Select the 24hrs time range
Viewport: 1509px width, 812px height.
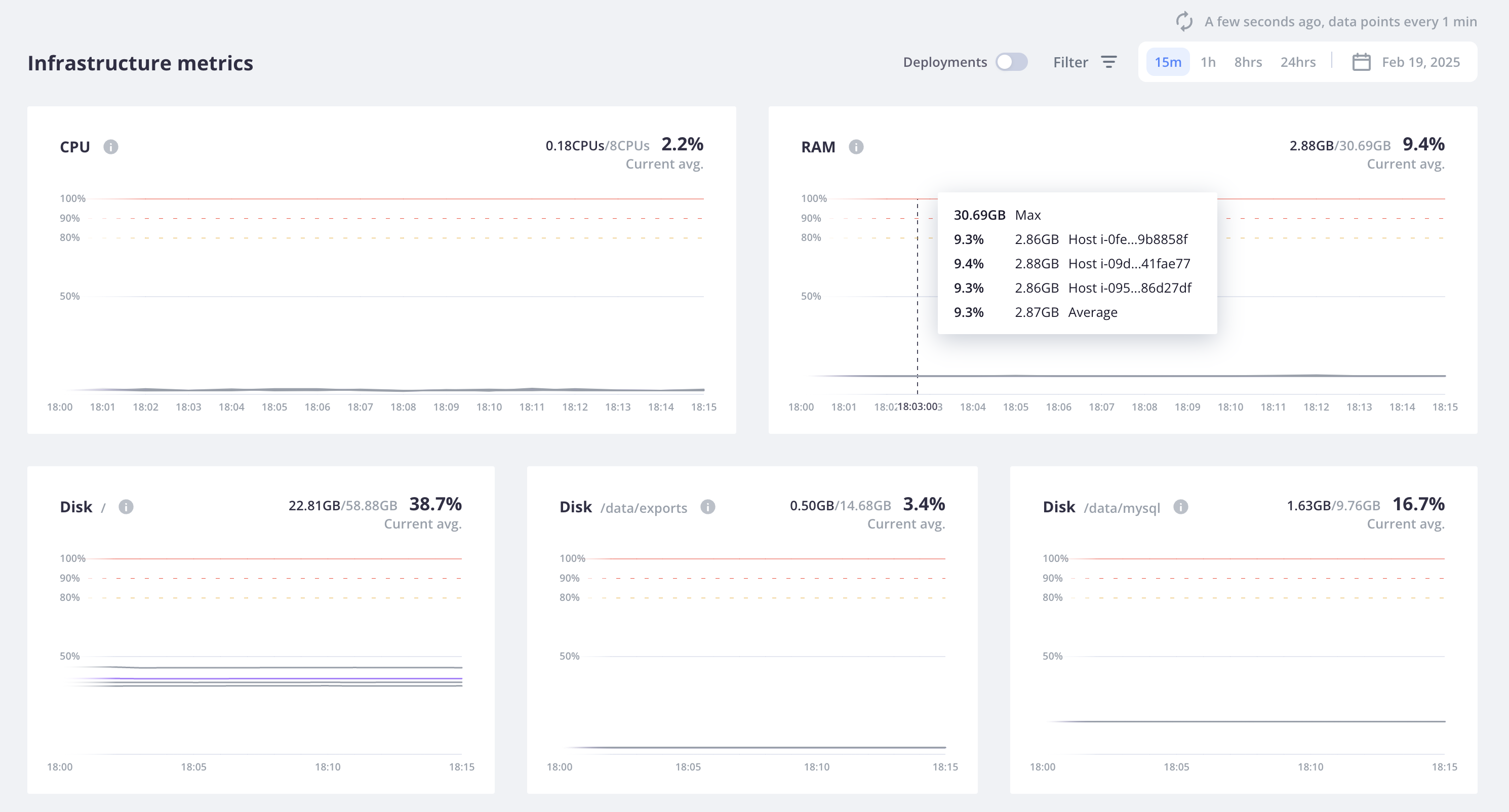tap(1297, 62)
